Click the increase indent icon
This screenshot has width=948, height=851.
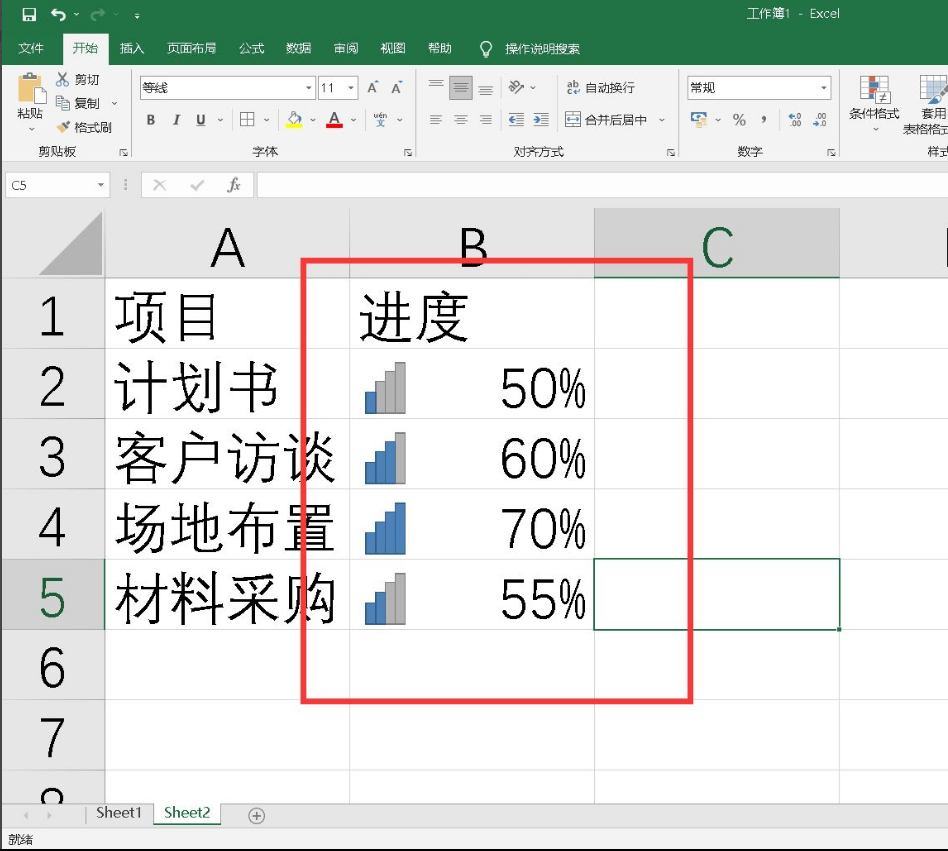[x=540, y=120]
